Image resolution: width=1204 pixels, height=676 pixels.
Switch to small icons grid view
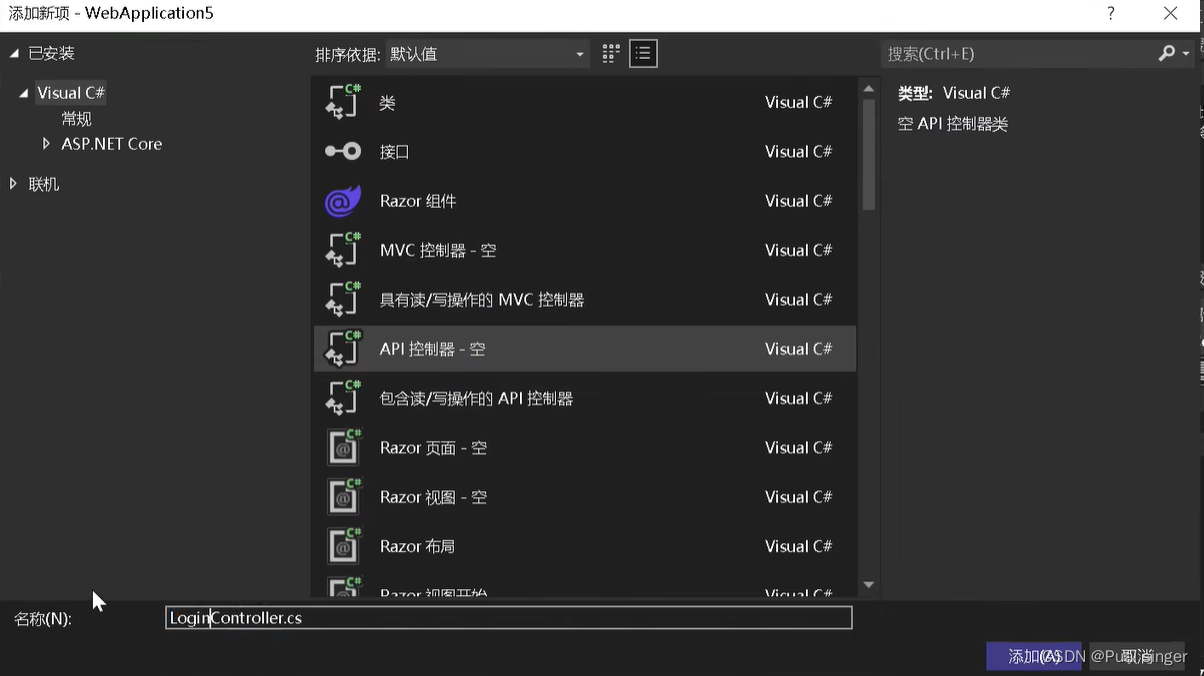click(x=611, y=54)
